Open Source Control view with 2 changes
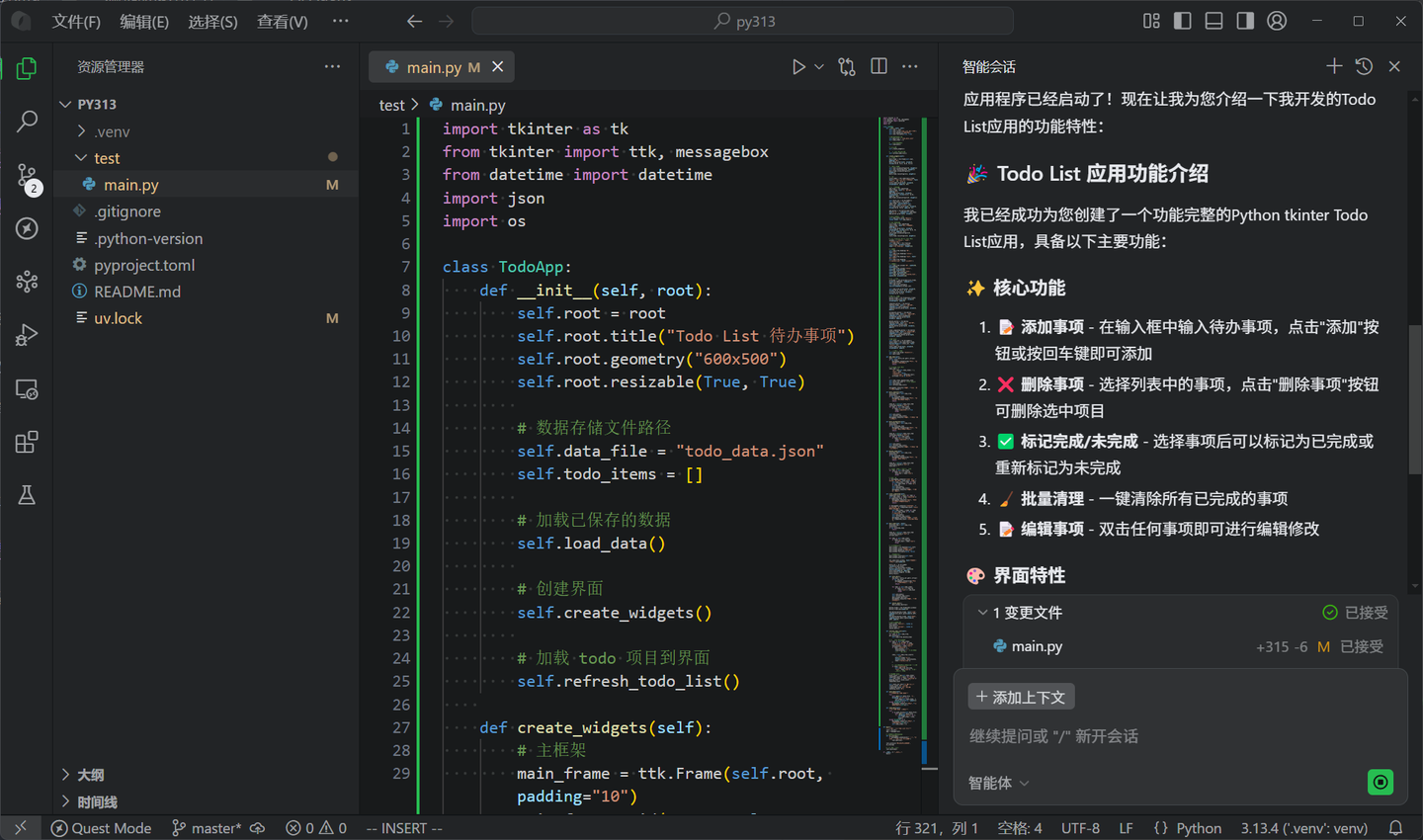1423x840 pixels. coord(27,177)
